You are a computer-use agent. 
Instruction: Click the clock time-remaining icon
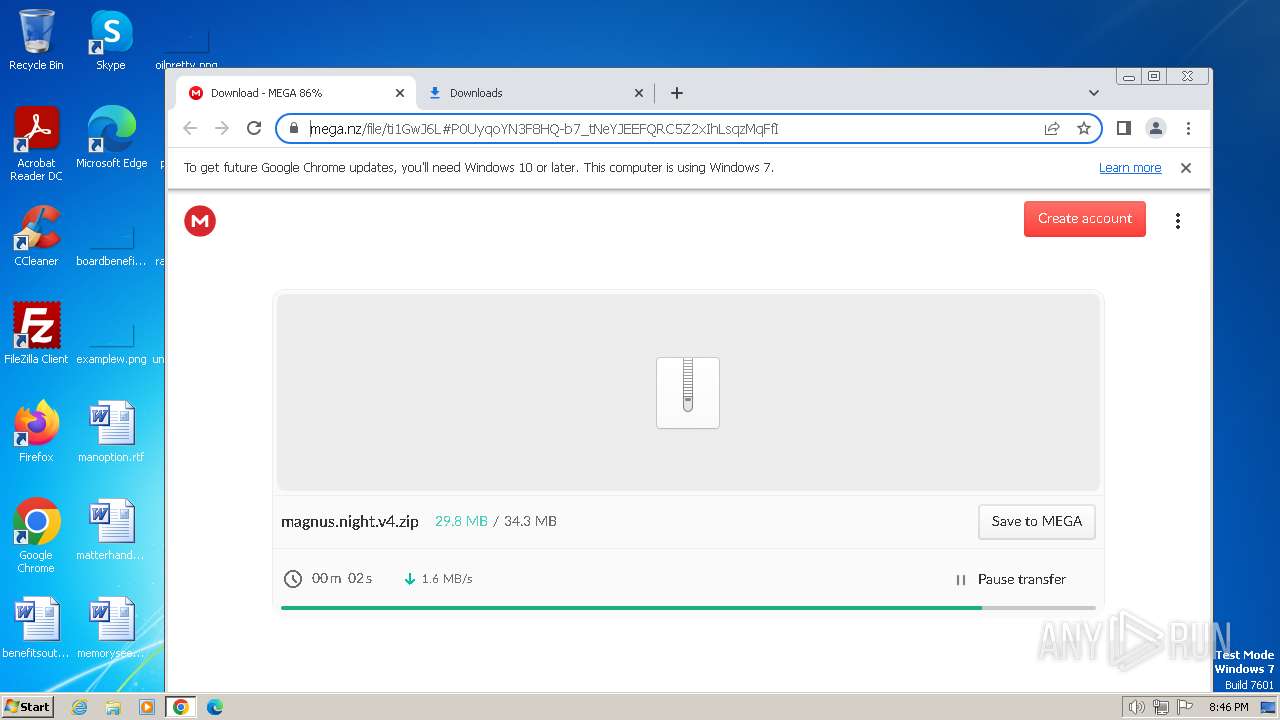(x=293, y=579)
